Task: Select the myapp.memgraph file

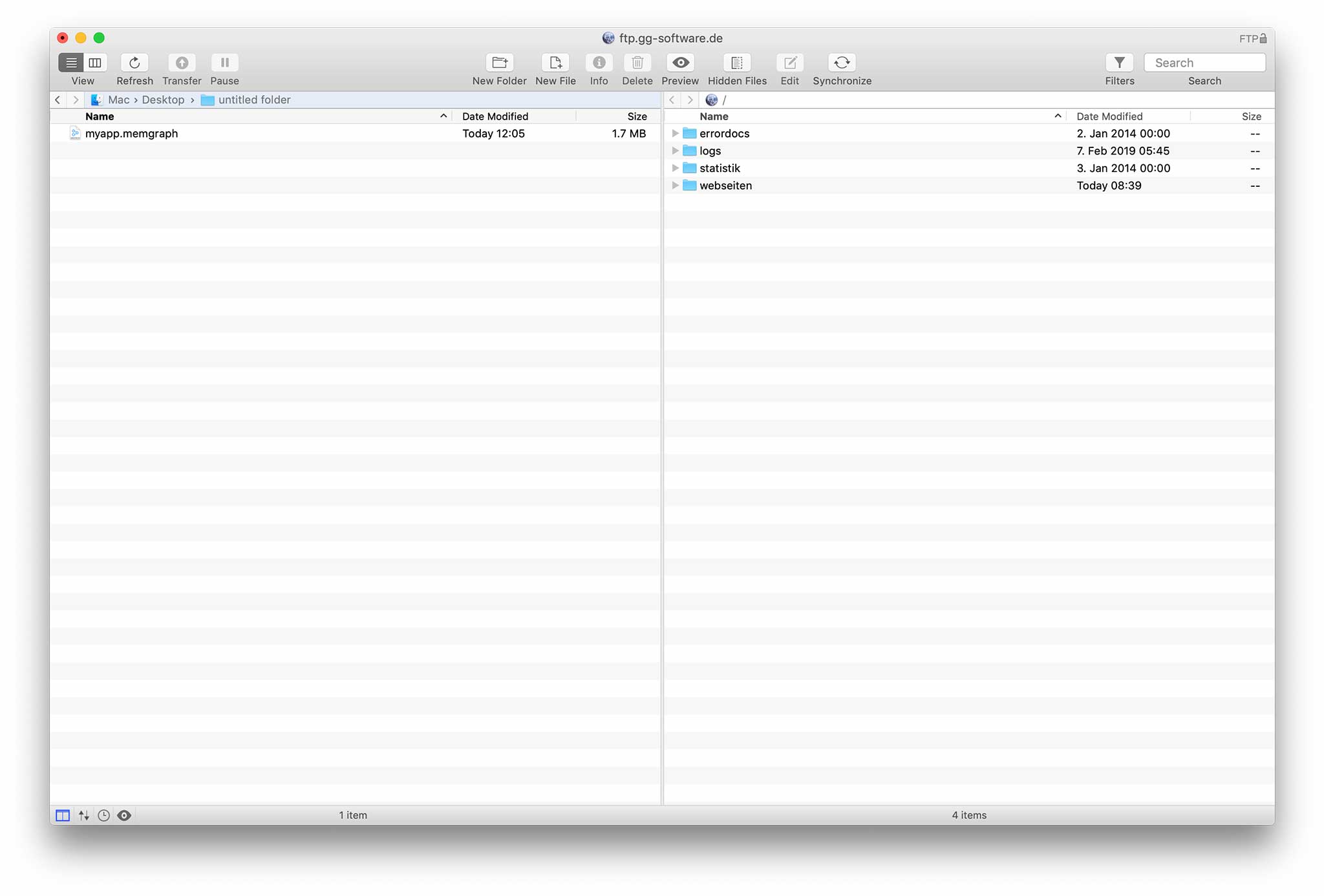Action: coord(131,133)
